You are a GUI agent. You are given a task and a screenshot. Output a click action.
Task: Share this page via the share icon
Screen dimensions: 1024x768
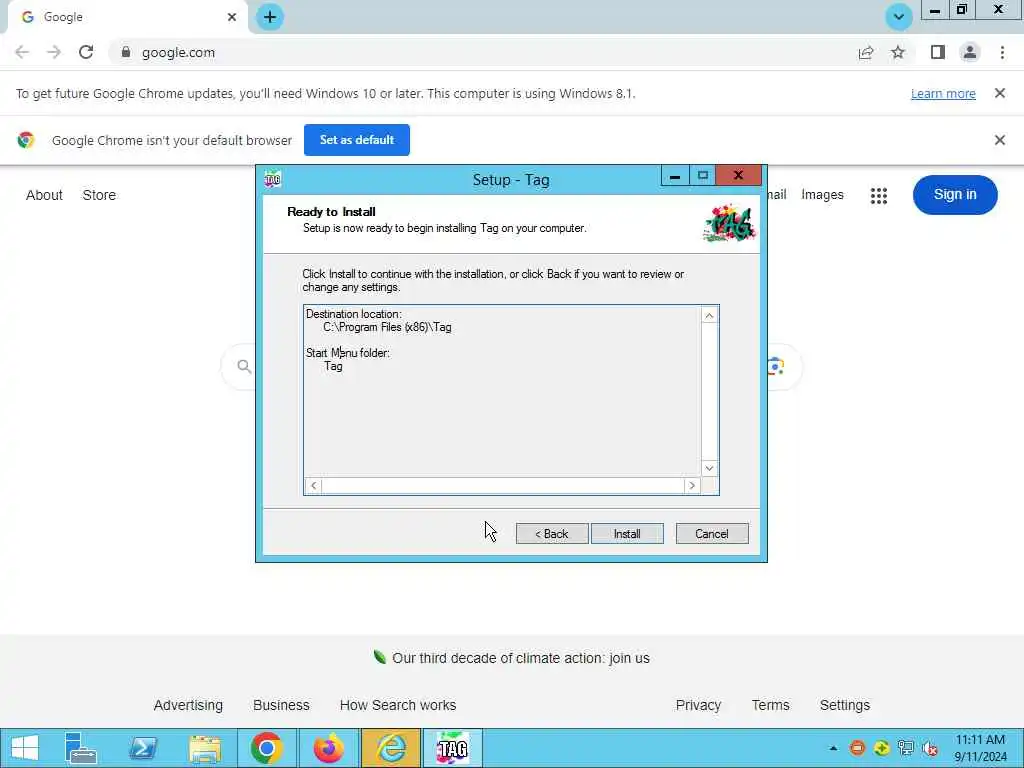pos(866,52)
